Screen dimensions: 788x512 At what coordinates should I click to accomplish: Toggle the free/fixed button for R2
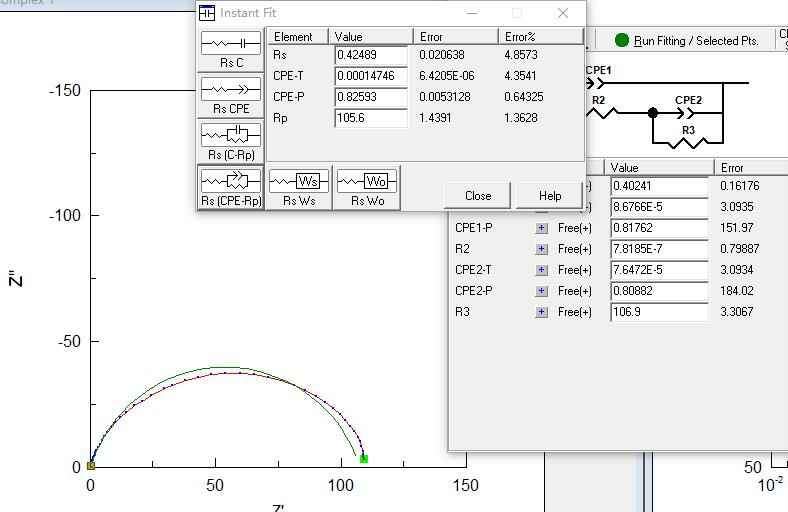pyautogui.click(x=542, y=249)
